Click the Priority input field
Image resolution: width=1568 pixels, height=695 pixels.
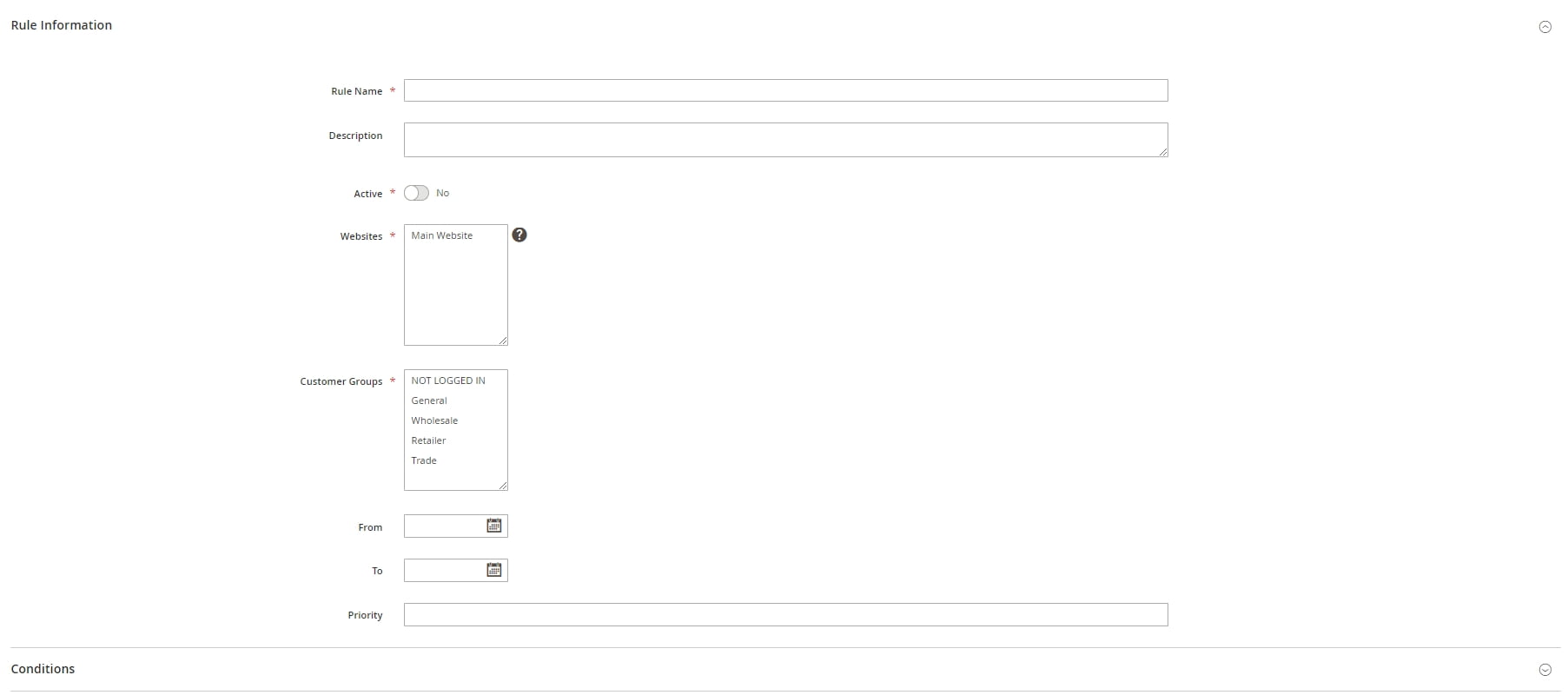[x=784, y=614]
